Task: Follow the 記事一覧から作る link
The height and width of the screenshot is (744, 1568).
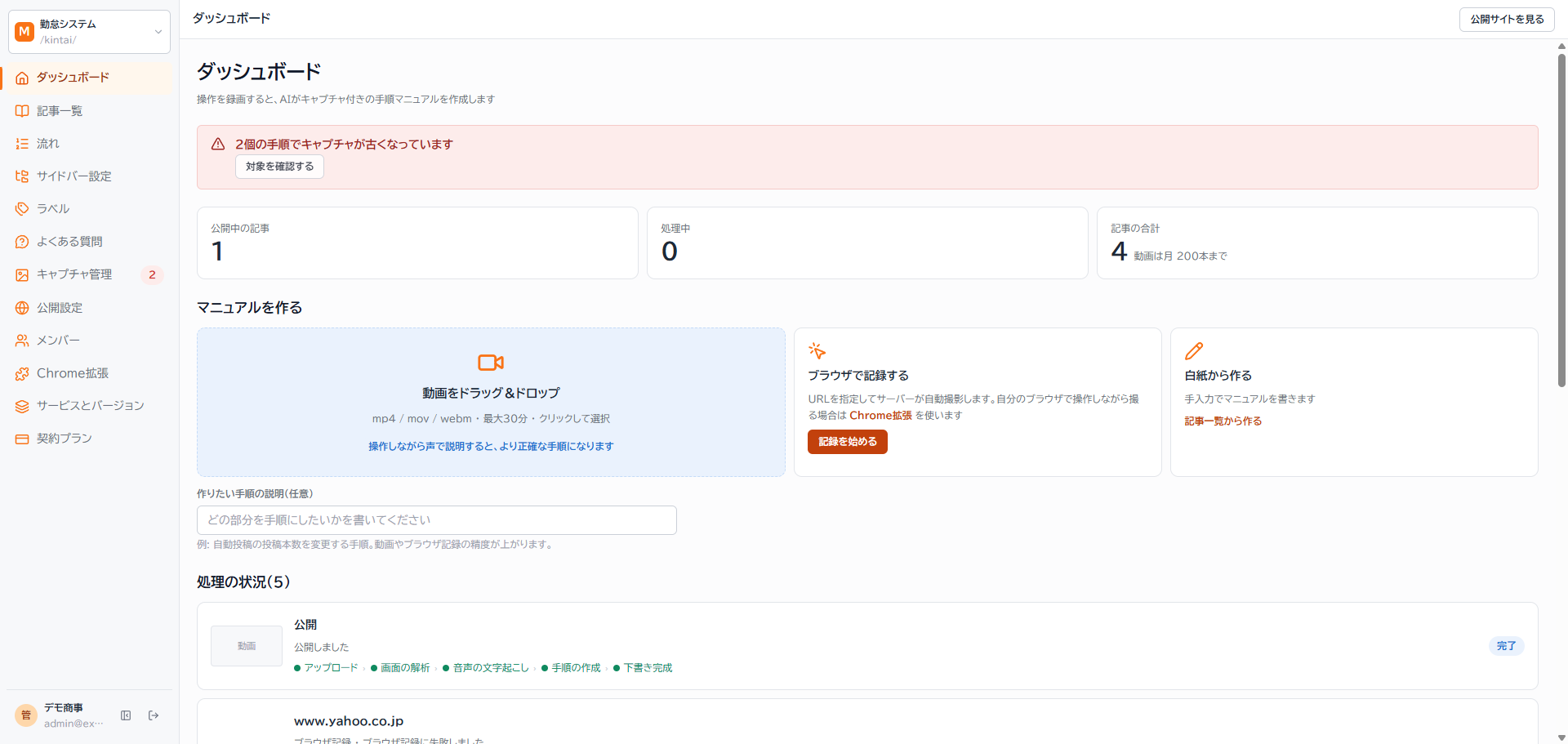Action: click(1223, 421)
